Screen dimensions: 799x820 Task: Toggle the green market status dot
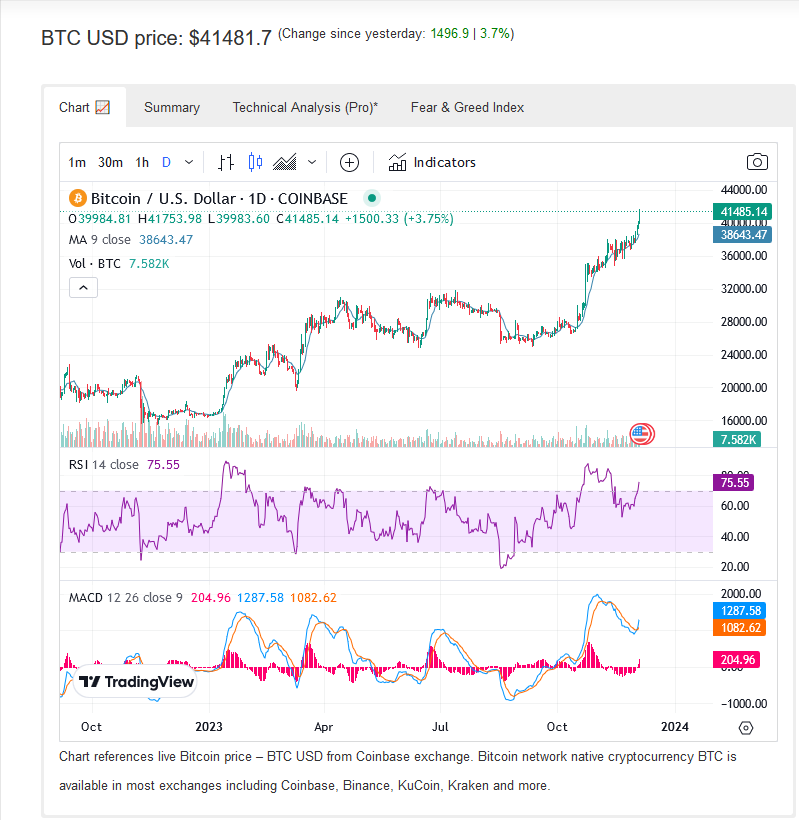click(372, 198)
